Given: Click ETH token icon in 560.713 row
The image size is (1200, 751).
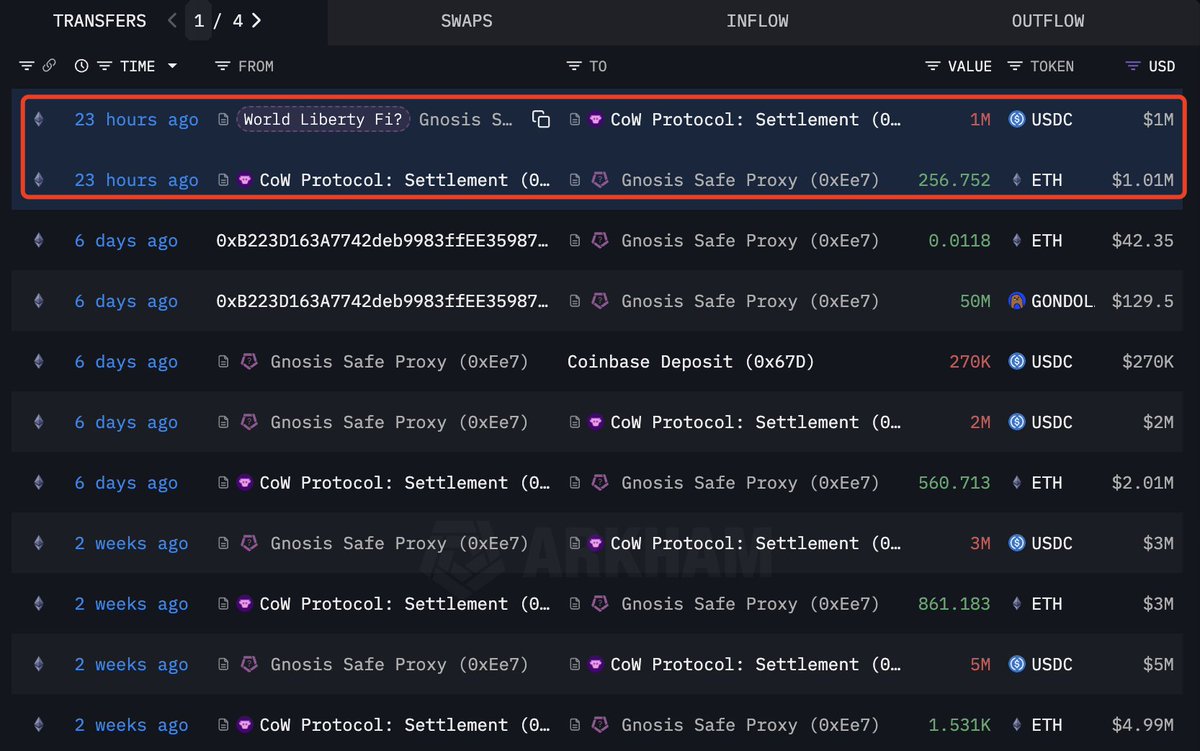Looking at the screenshot, I should [1017, 483].
